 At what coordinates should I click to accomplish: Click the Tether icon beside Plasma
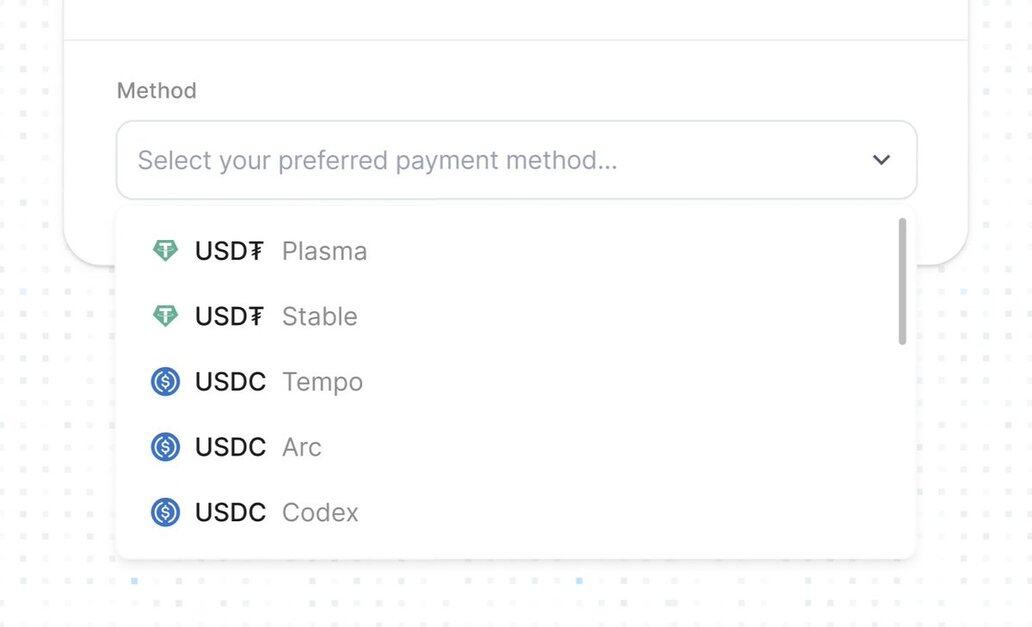point(165,251)
